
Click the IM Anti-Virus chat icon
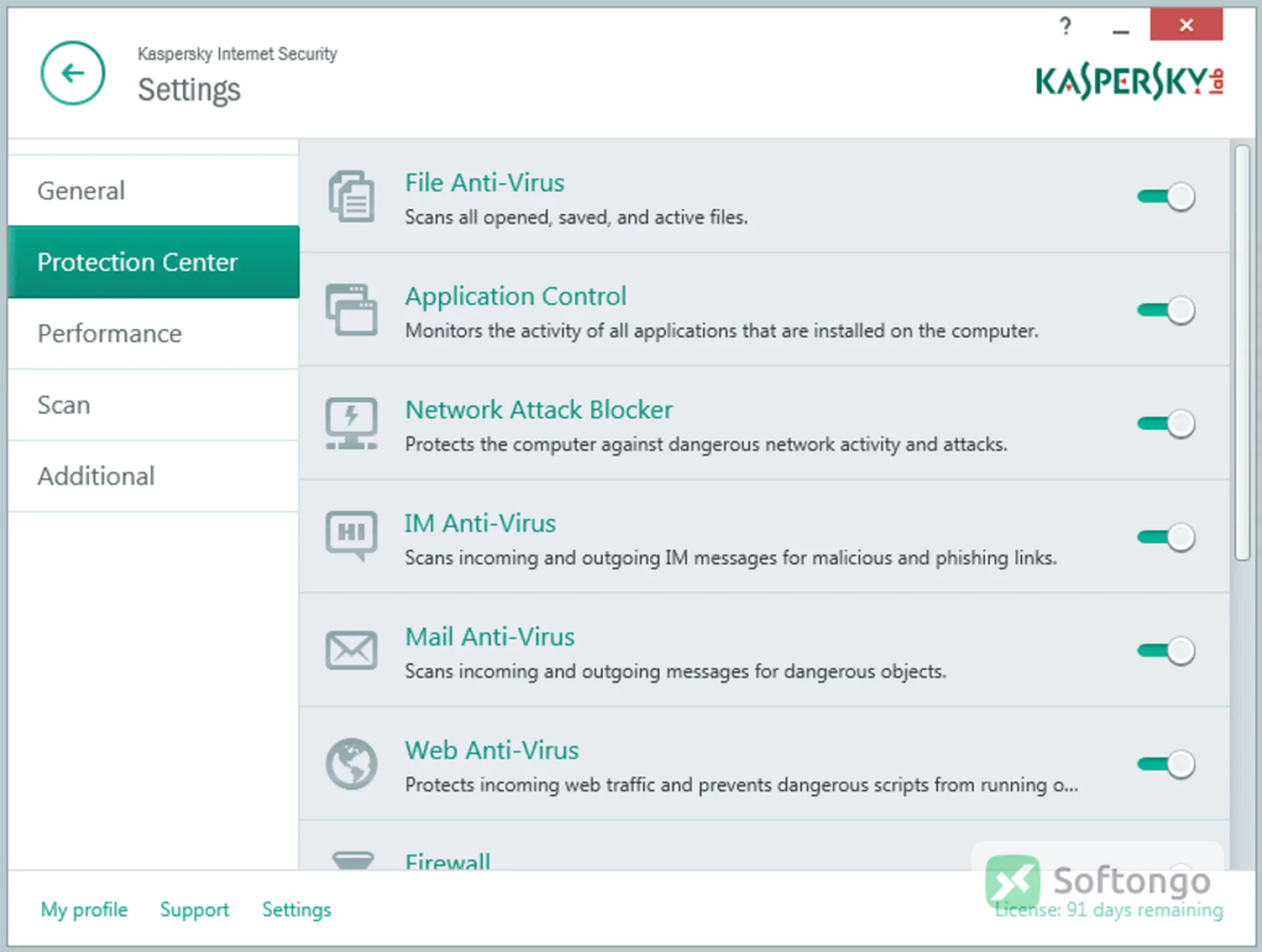pyautogui.click(x=352, y=536)
